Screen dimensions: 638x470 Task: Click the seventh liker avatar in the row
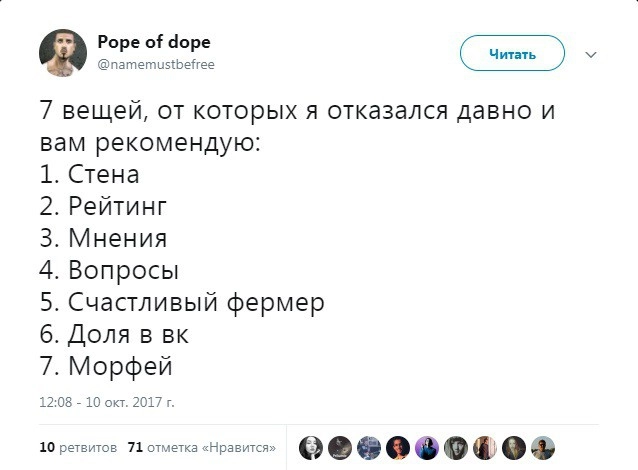coord(485,447)
